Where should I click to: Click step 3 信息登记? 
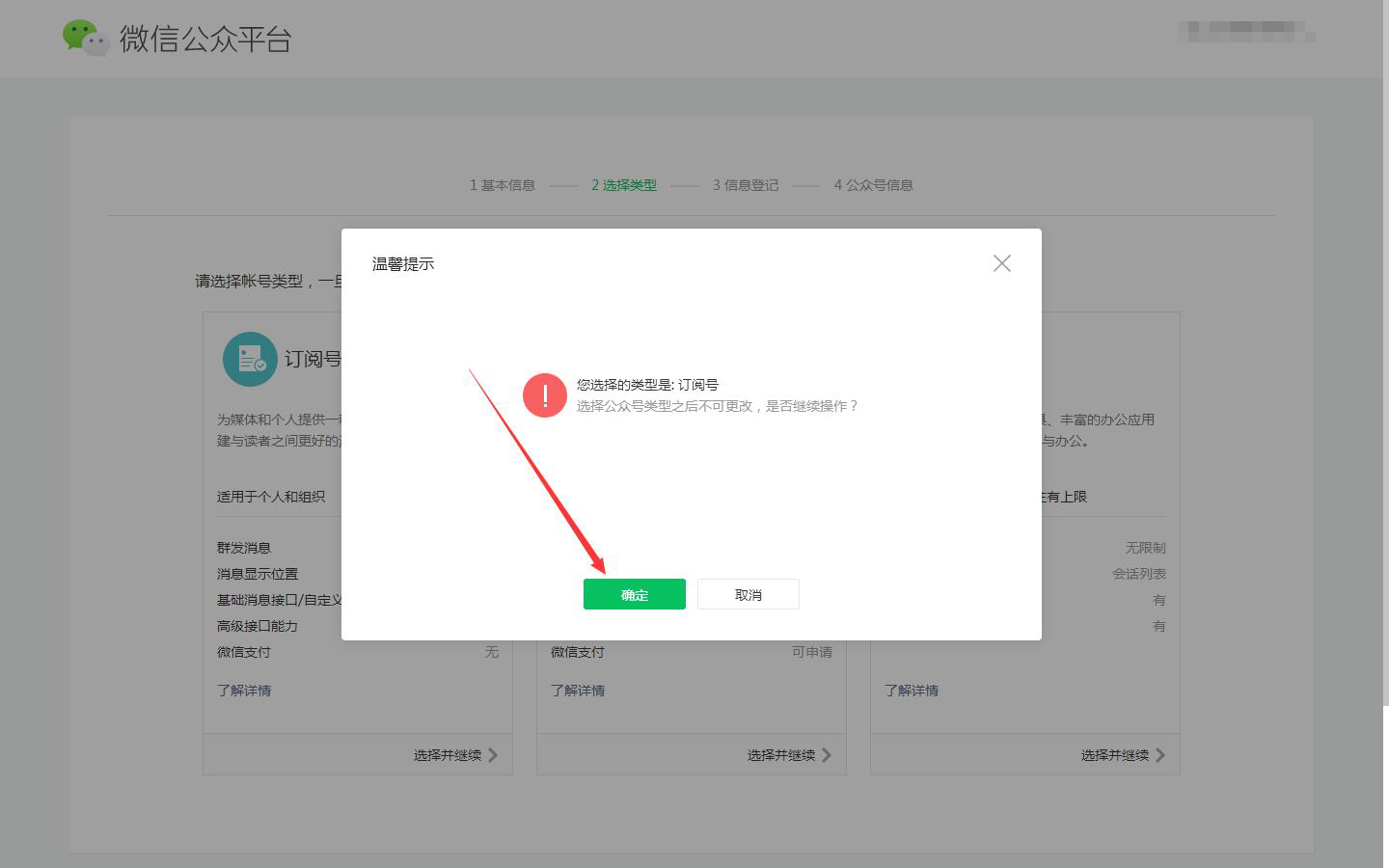744,185
